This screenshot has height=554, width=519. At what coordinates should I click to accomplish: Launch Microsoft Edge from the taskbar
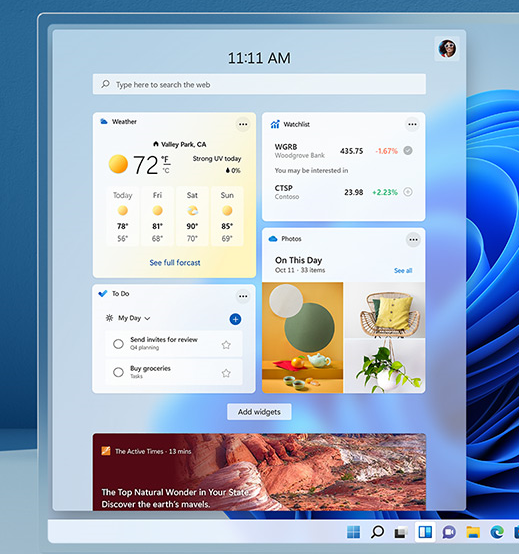[497, 532]
